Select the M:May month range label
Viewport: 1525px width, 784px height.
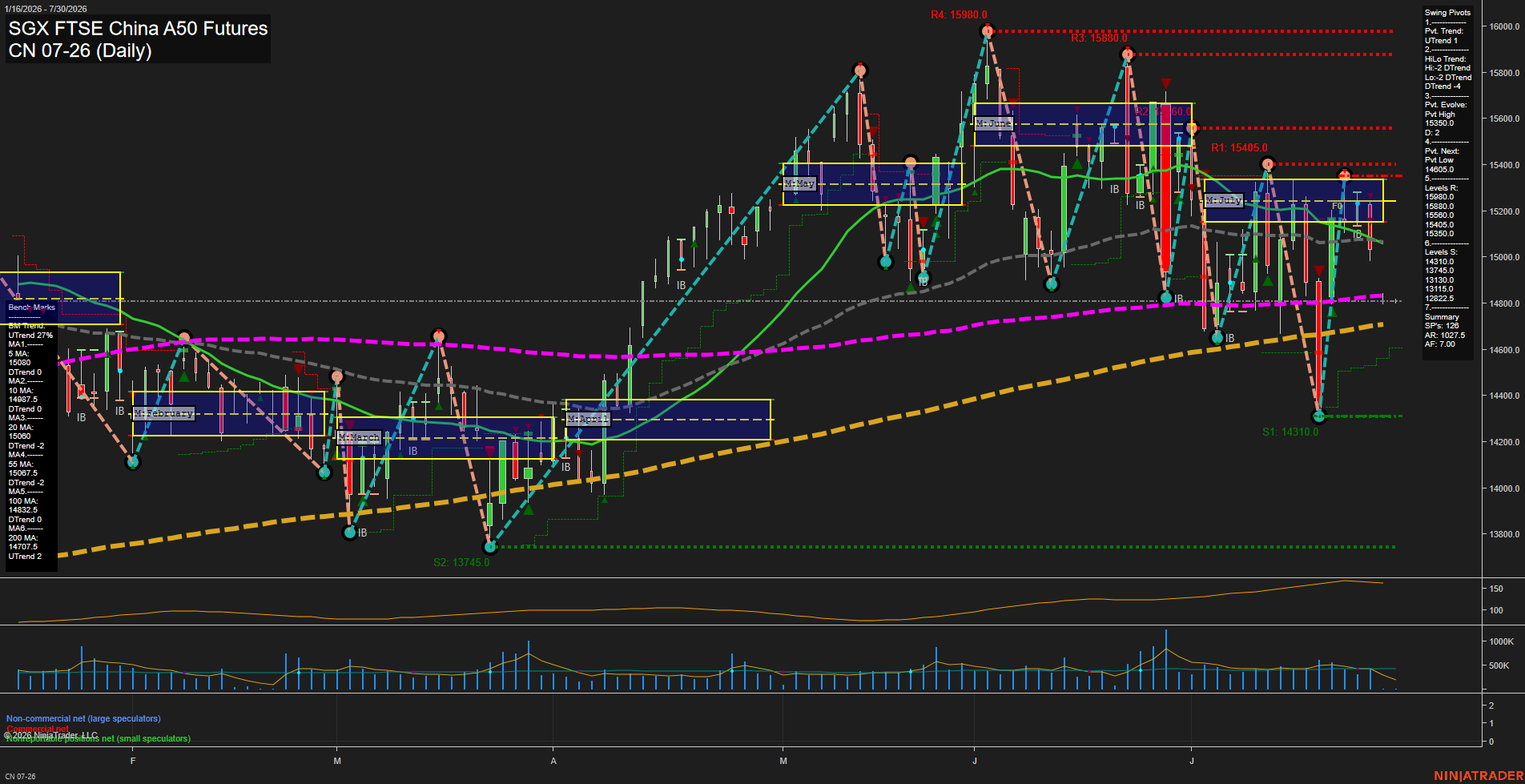coord(799,183)
